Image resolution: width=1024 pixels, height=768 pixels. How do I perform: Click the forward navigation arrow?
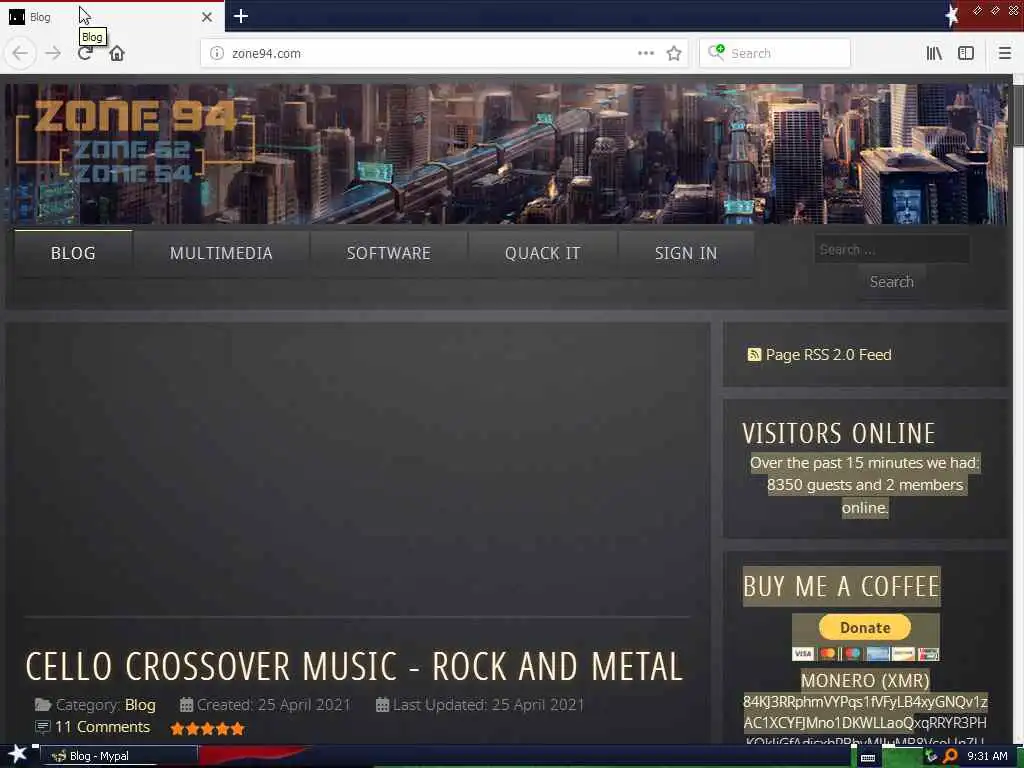coord(53,53)
